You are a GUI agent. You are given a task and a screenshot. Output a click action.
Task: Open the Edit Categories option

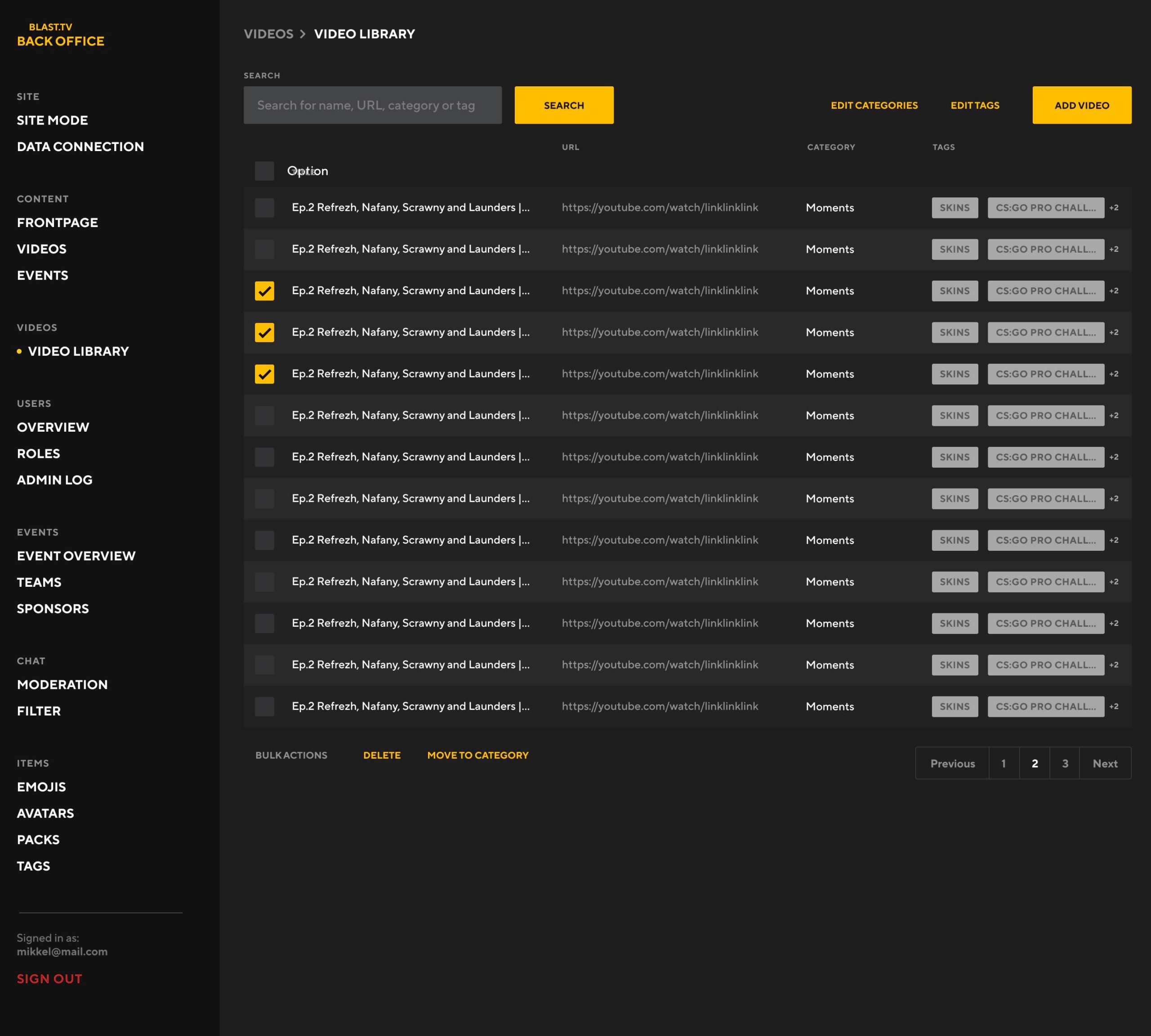point(874,105)
